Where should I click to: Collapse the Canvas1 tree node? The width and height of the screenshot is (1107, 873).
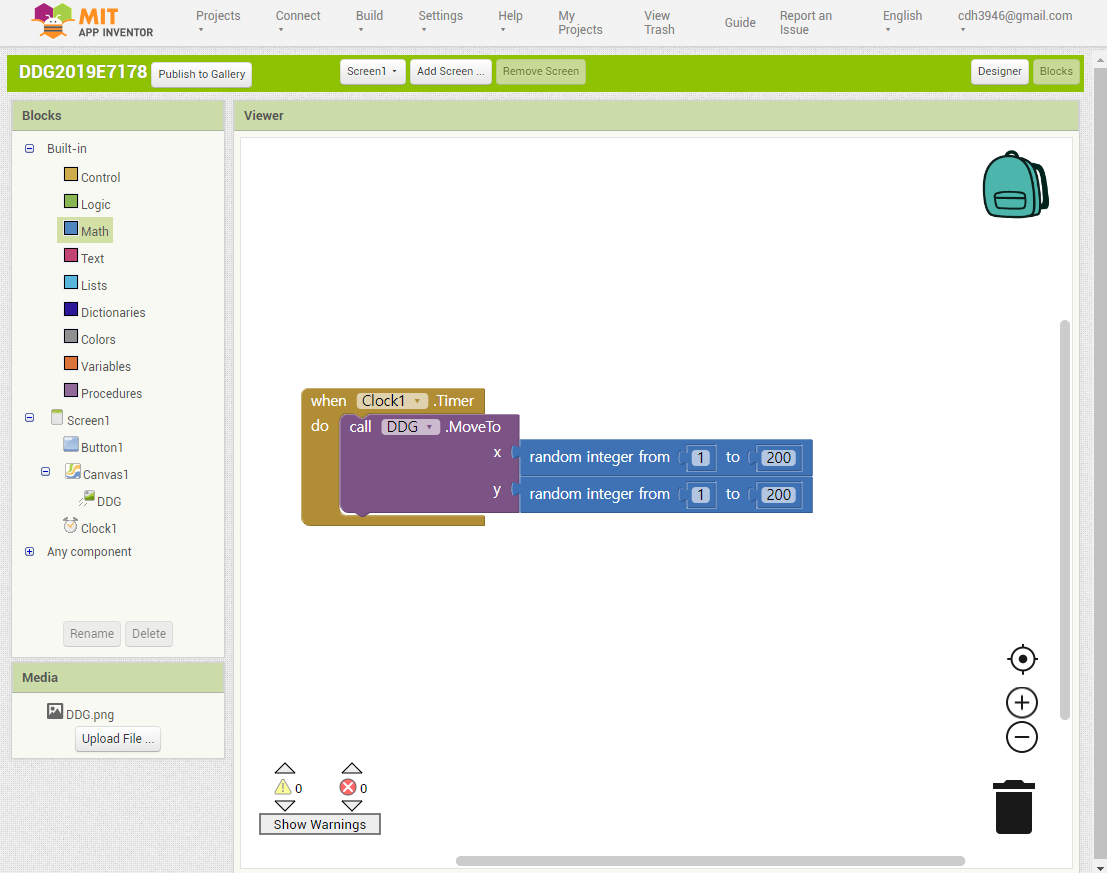click(45, 471)
